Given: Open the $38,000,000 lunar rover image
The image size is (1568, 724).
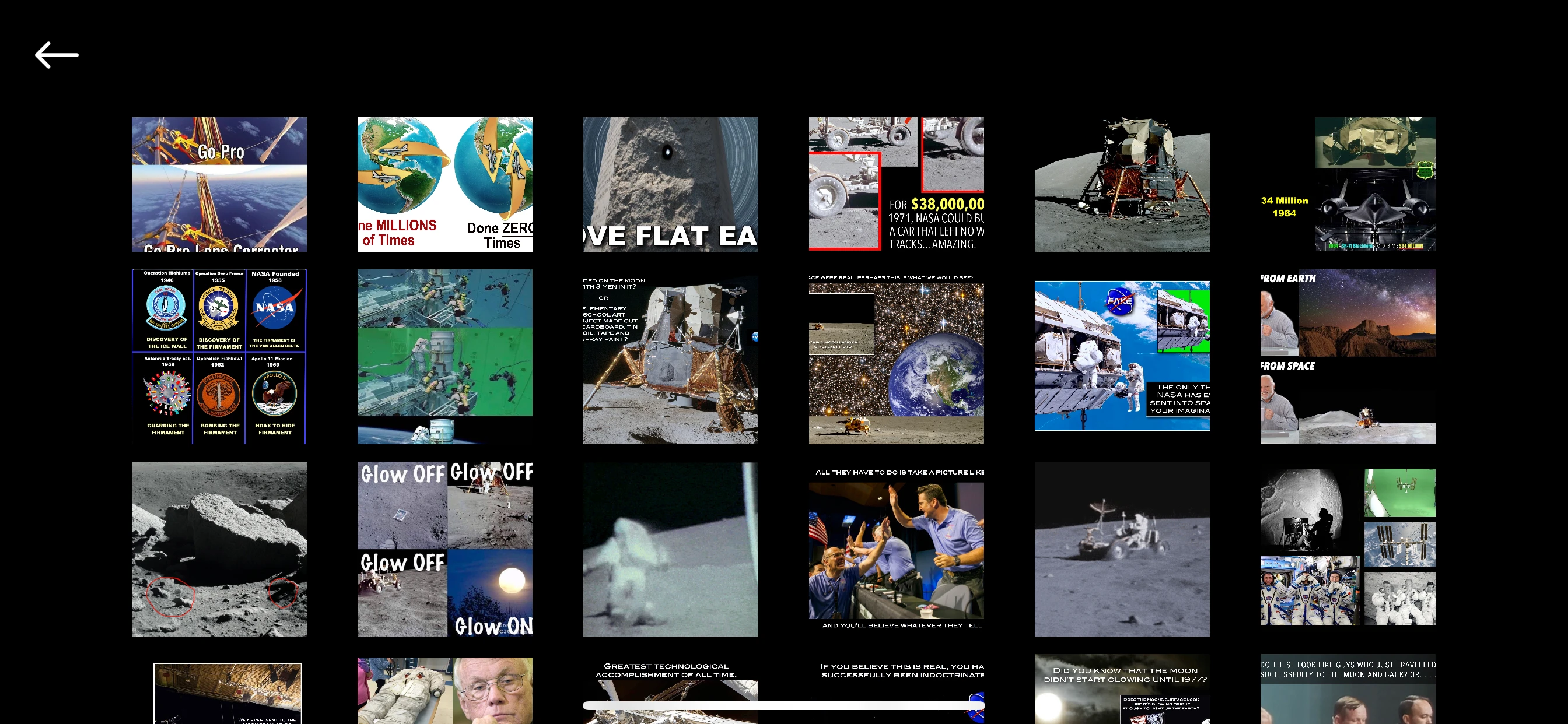Looking at the screenshot, I should (x=897, y=184).
